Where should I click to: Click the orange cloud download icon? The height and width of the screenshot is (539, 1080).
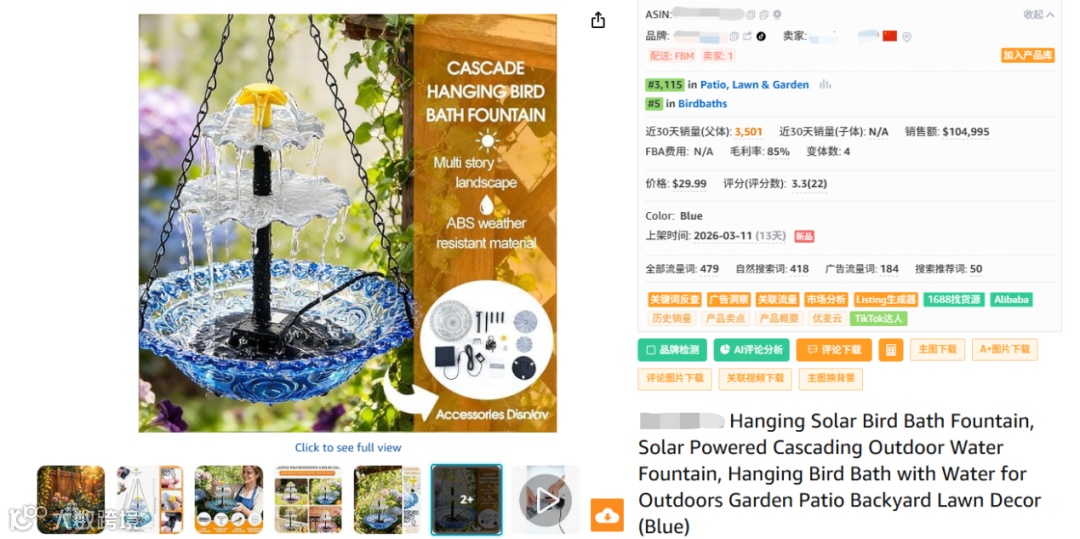point(608,515)
